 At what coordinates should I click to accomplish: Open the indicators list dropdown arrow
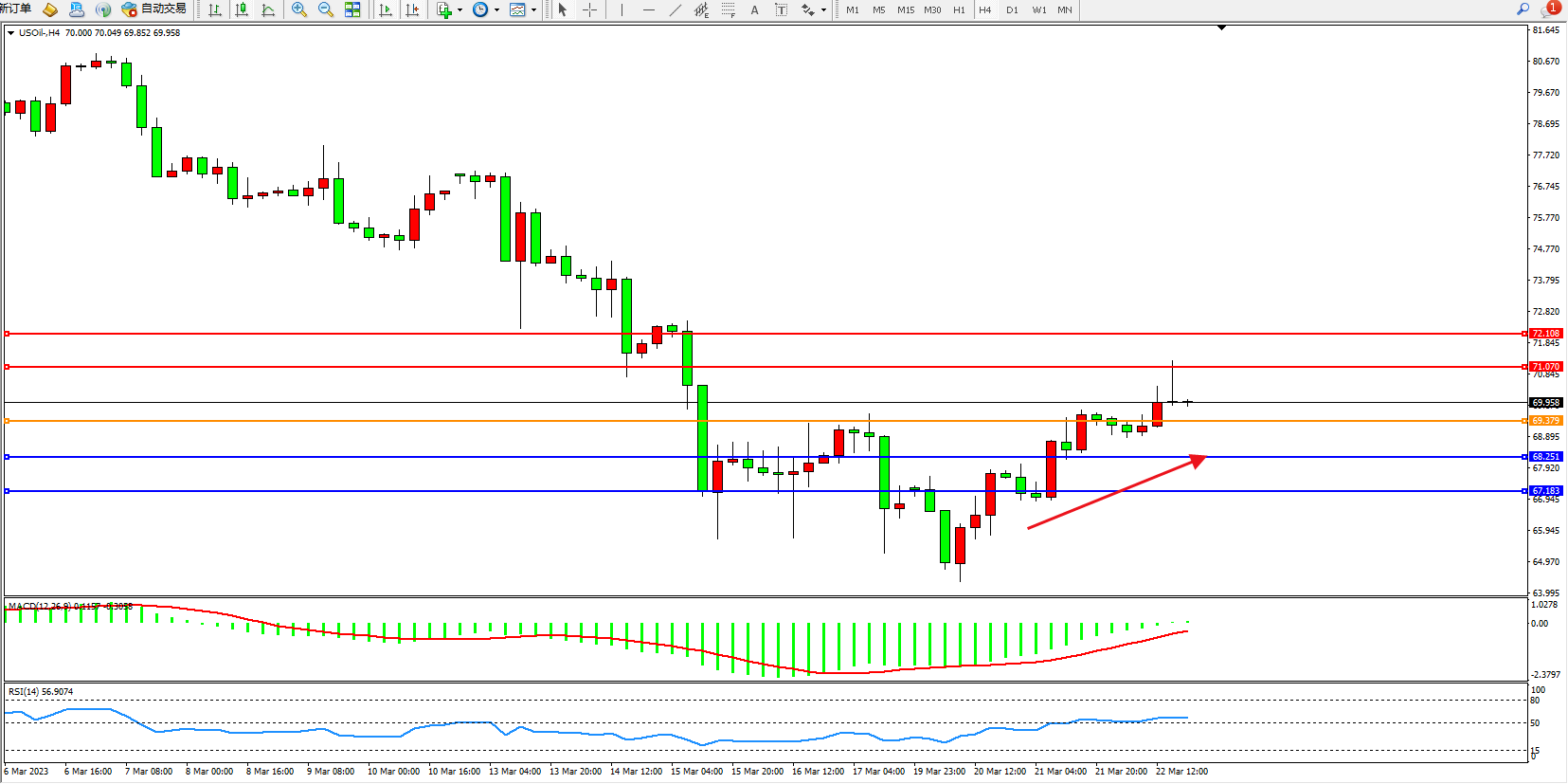[460, 10]
